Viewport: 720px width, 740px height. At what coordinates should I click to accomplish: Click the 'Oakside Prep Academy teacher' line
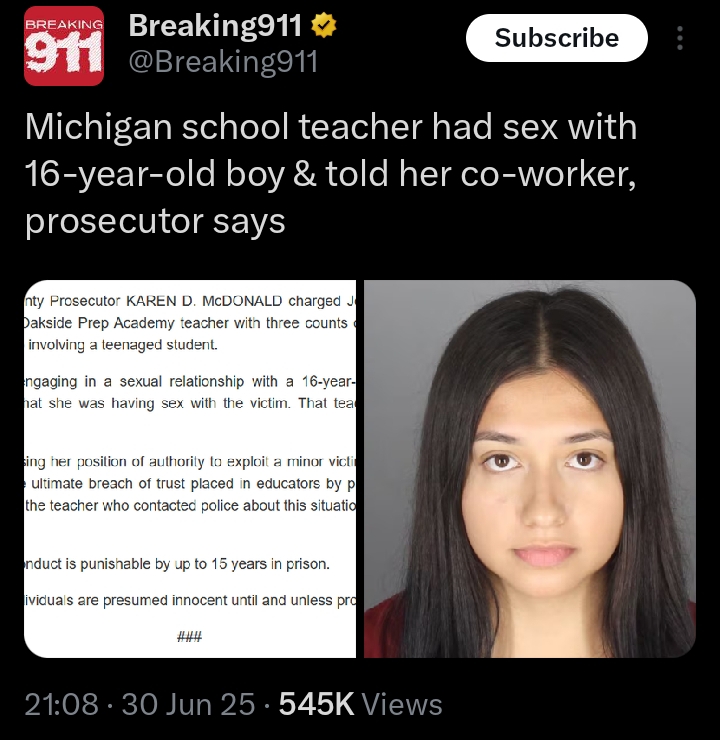pyautogui.click(x=190, y=323)
